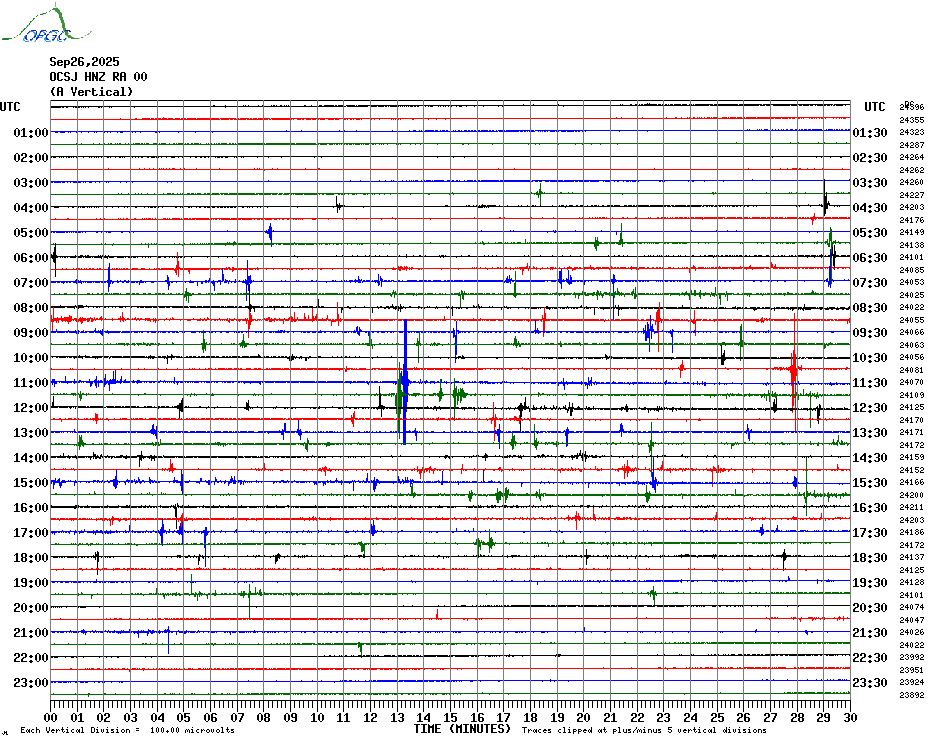The image size is (930, 744).
Task: Select the 23:30 half-hour label beside the plot
Action: 869,683
